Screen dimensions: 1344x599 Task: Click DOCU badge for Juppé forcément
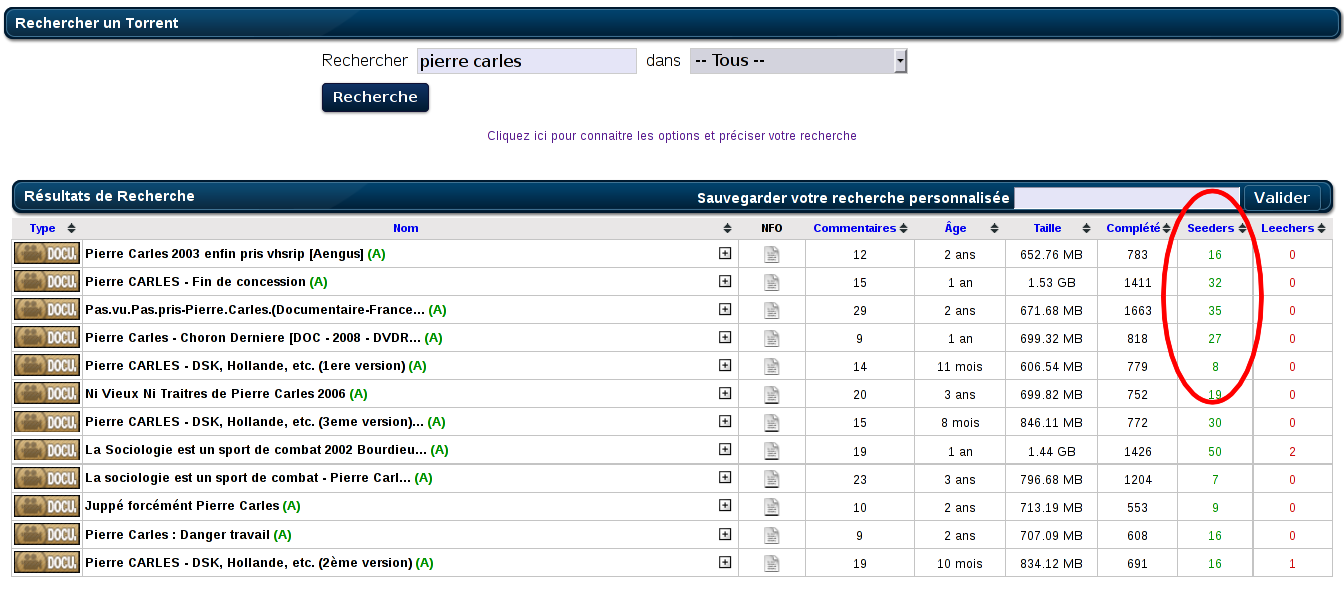point(46,507)
